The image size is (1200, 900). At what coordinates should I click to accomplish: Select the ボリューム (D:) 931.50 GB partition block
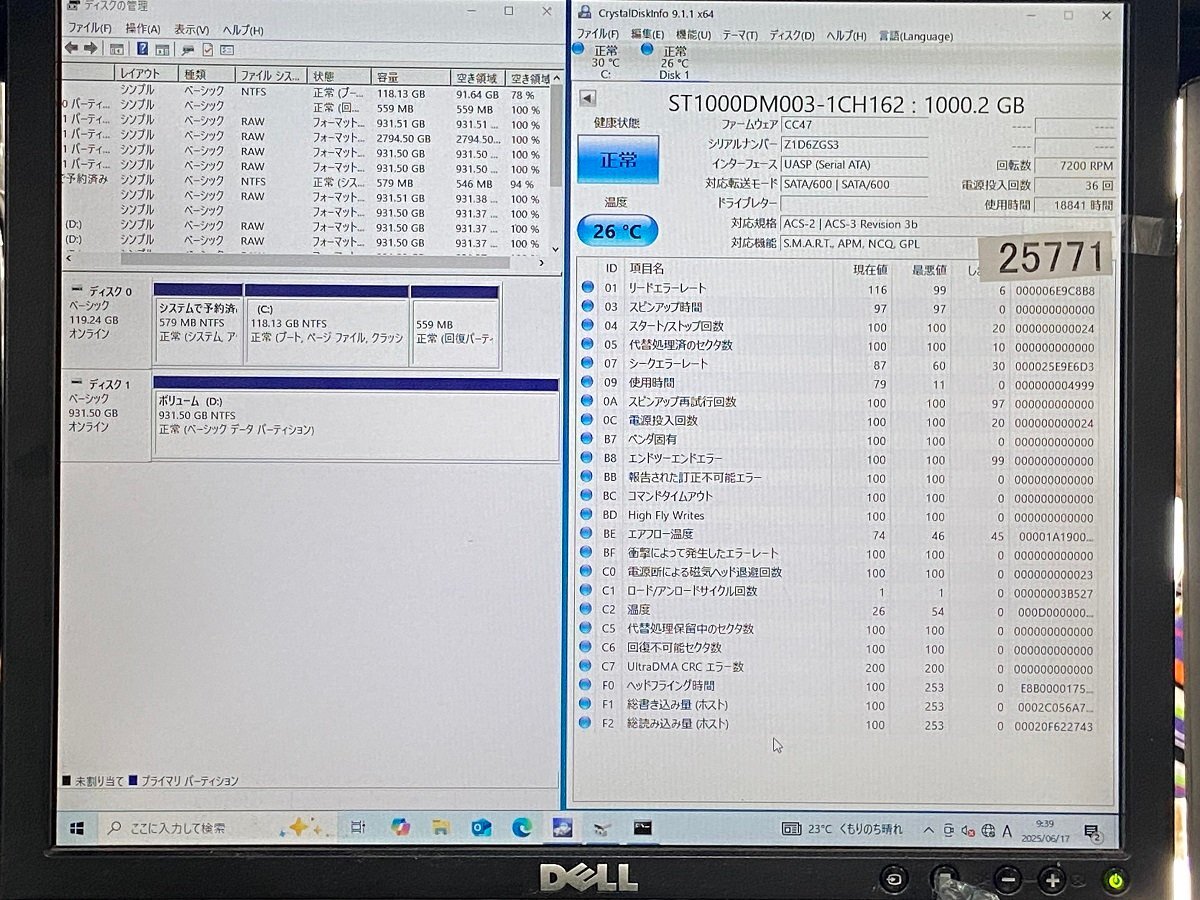[355, 418]
